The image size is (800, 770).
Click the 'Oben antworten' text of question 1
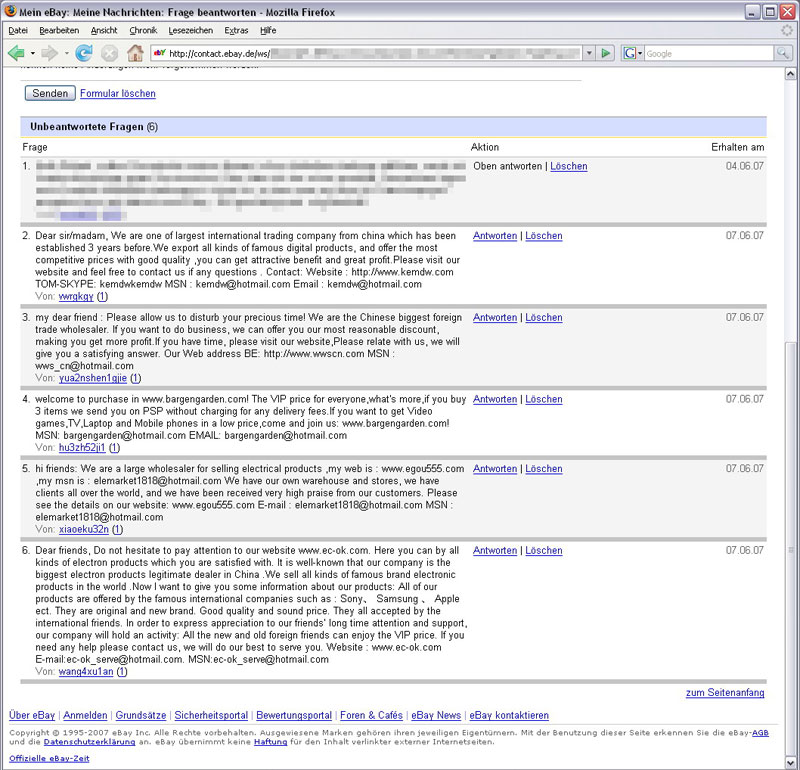coord(508,166)
